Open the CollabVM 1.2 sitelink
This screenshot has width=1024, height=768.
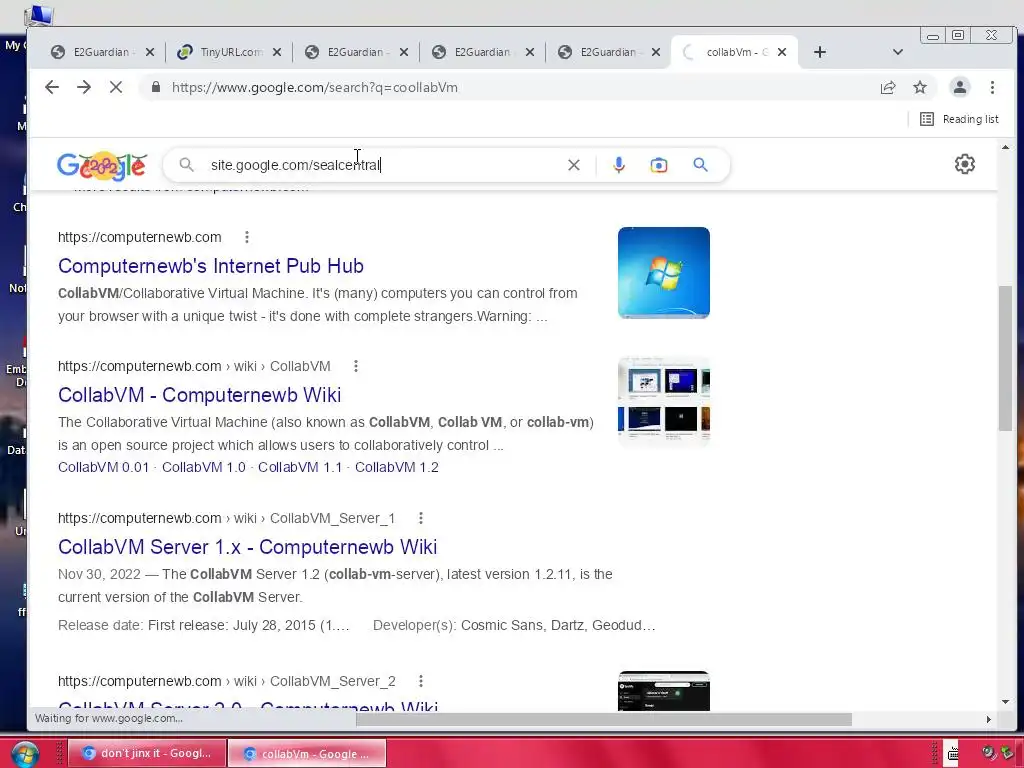click(x=396, y=467)
